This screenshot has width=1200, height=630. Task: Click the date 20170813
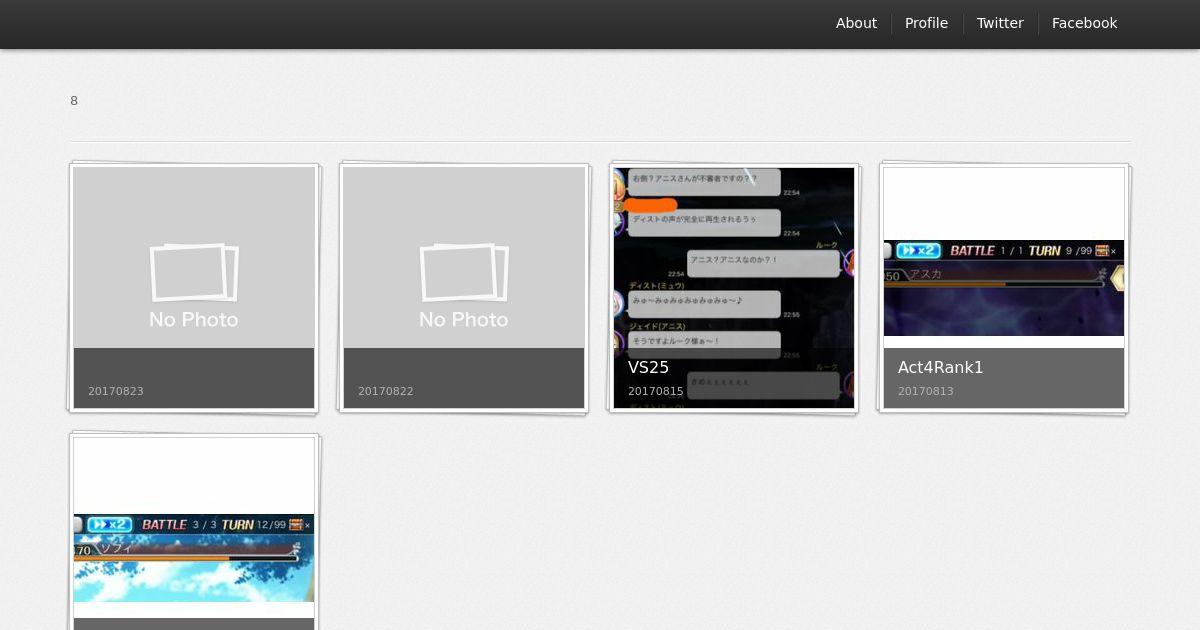pos(926,391)
